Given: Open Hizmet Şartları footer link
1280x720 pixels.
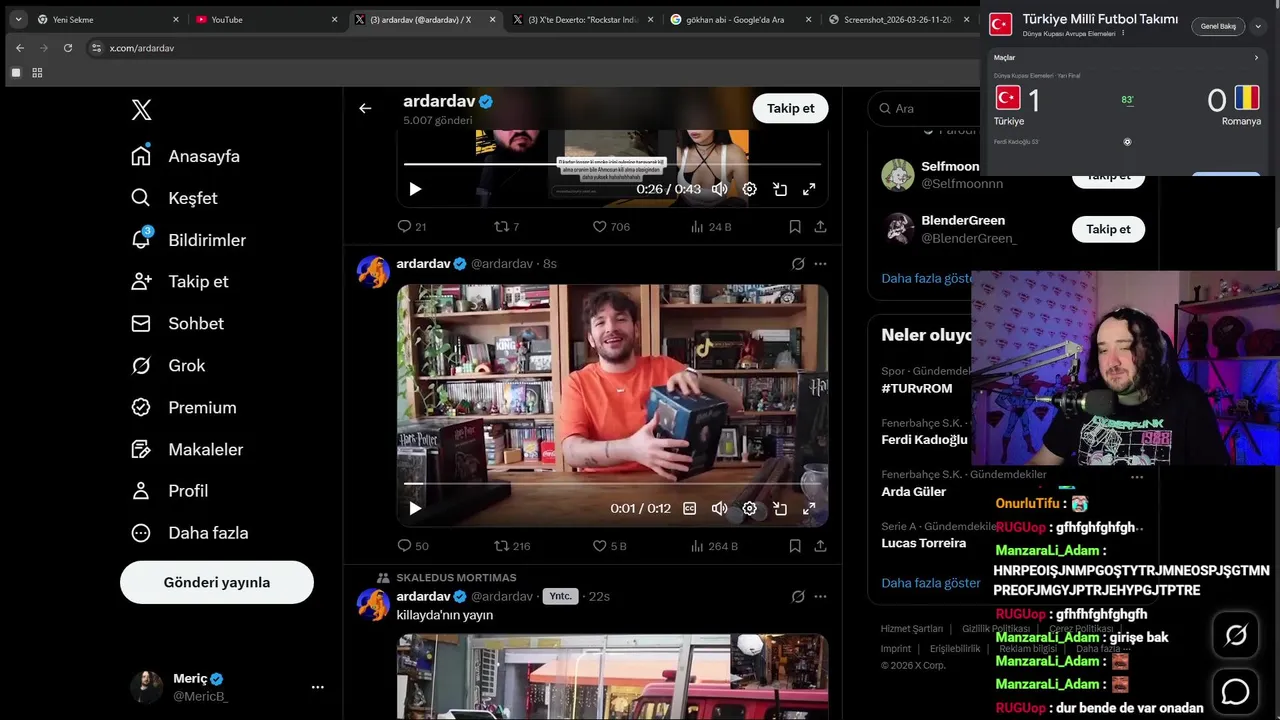Looking at the screenshot, I should (x=912, y=629).
